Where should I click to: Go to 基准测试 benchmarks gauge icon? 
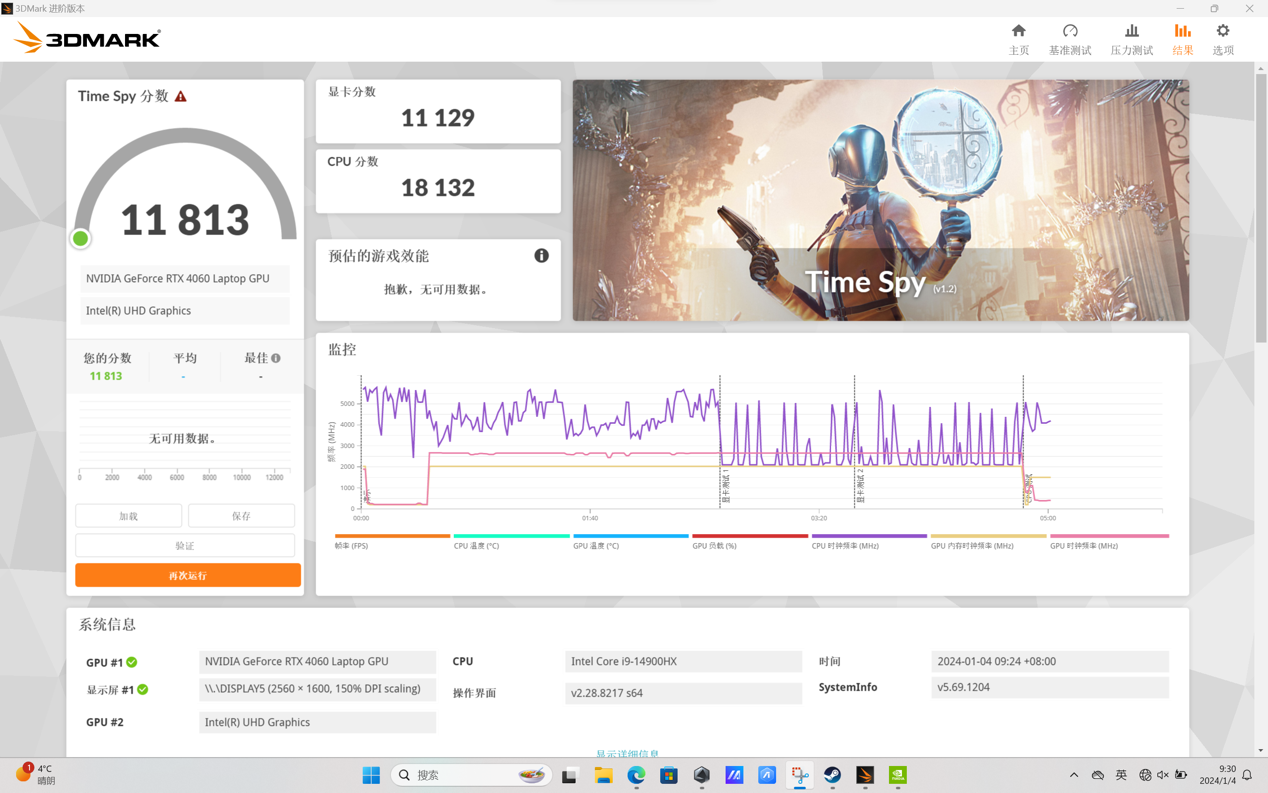point(1069,38)
